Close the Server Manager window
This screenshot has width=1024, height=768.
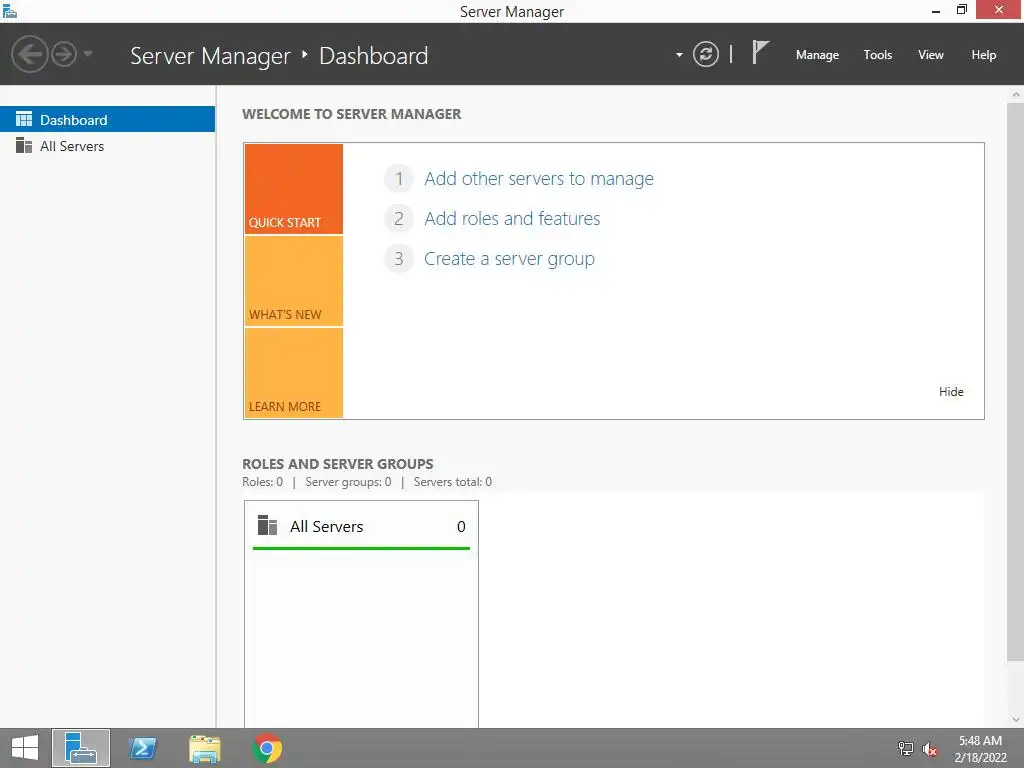click(x=999, y=9)
